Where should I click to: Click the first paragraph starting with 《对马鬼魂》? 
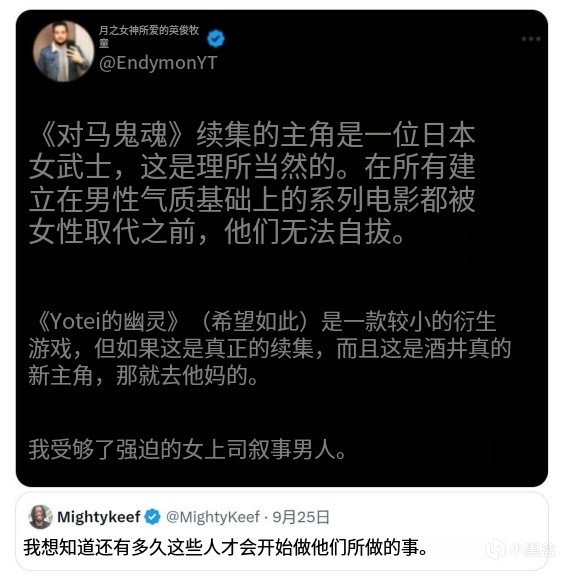[x=252, y=183]
